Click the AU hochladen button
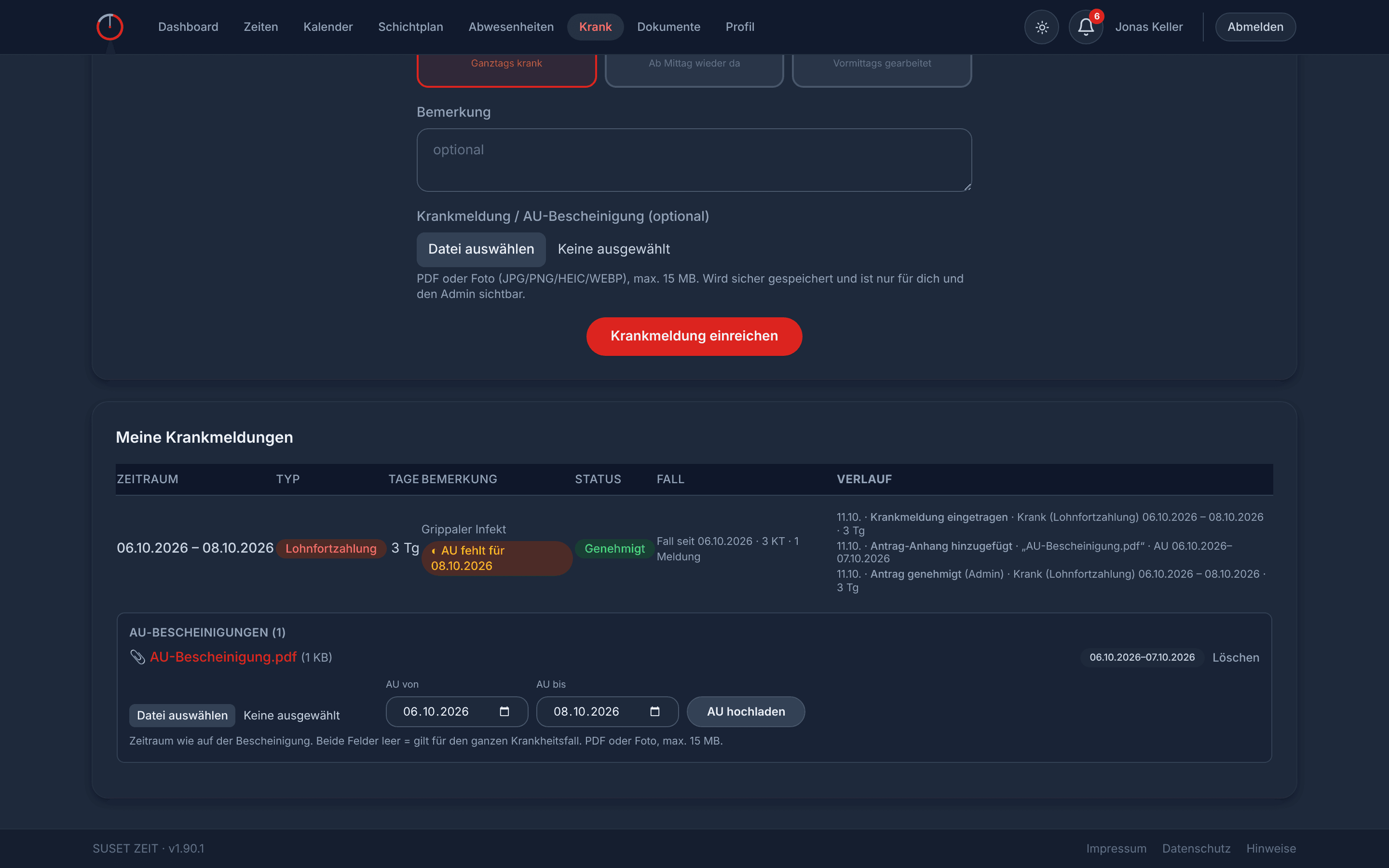1389x868 pixels. pos(746,712)
